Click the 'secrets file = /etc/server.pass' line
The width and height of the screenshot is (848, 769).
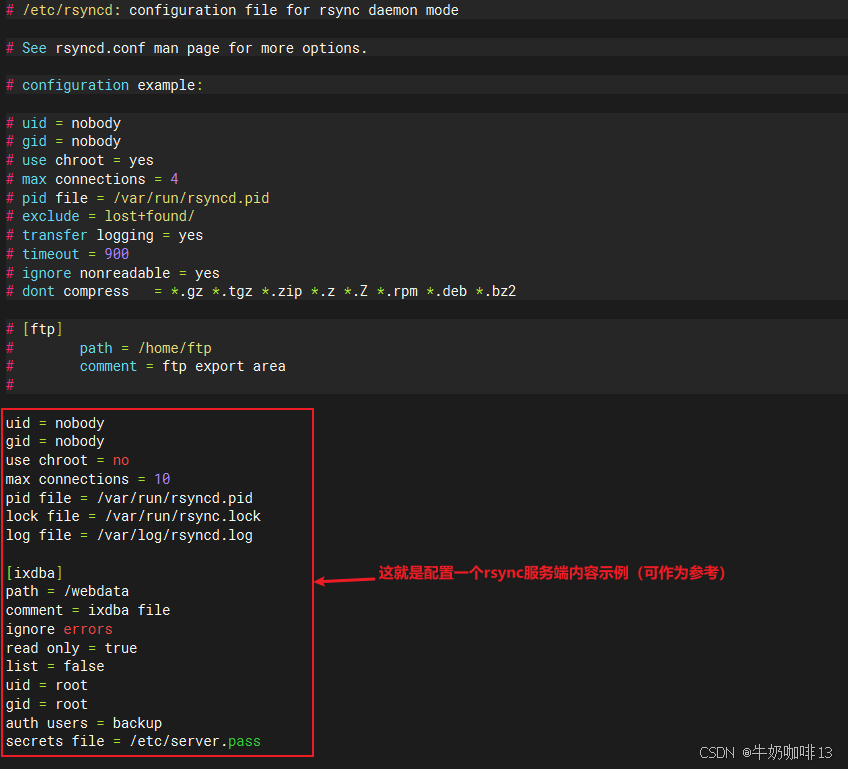(x=134, y=741)
